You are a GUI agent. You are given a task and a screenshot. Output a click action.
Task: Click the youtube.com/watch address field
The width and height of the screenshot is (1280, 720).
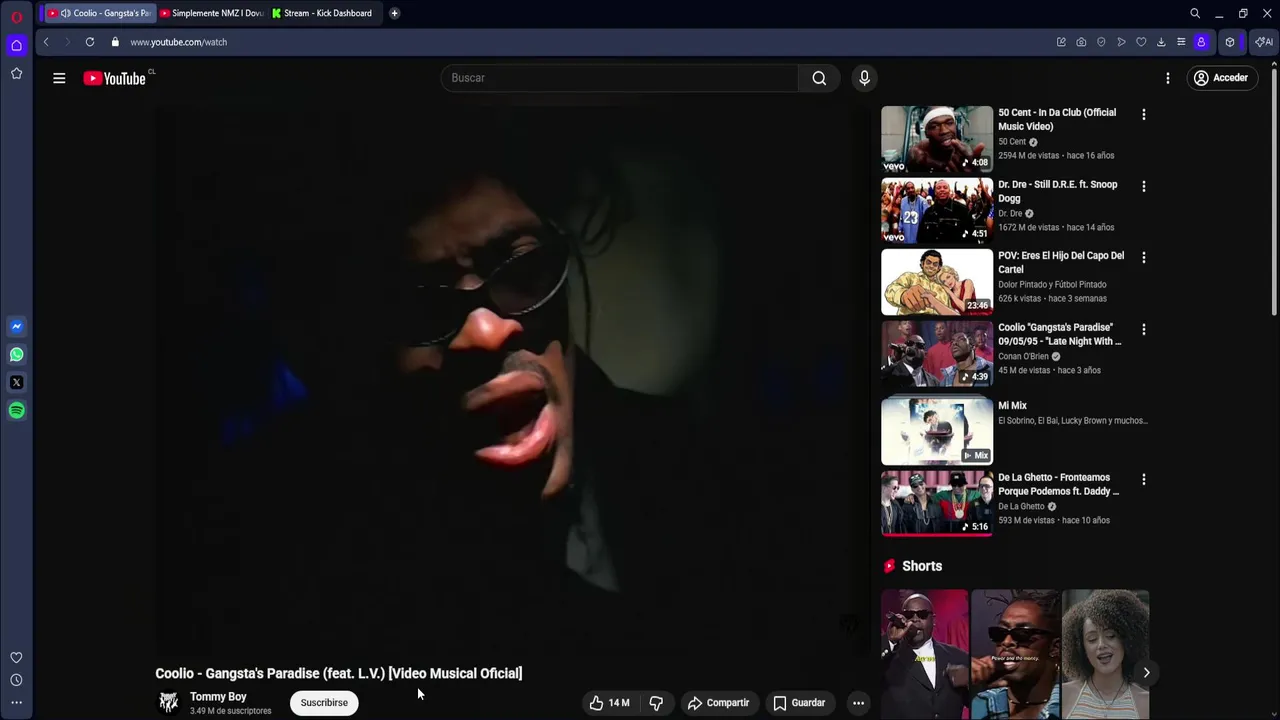(x=178, y=42)
